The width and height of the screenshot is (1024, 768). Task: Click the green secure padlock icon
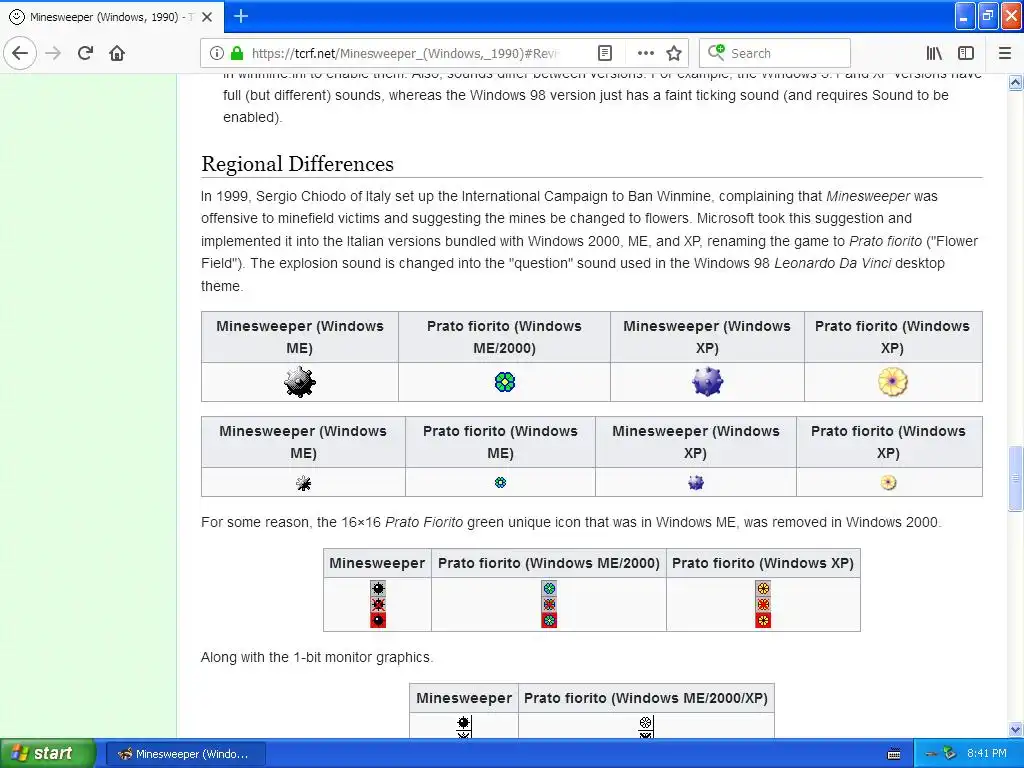pos(237,53)
